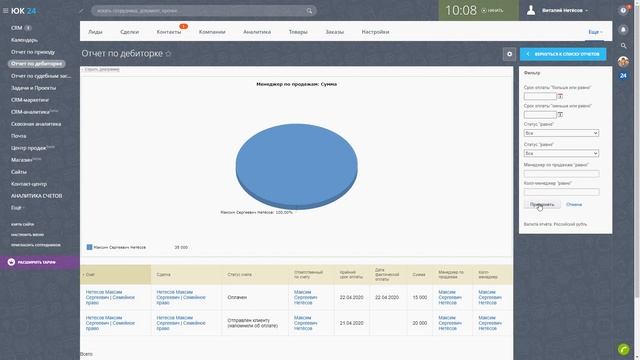Open АНАЛИТИКА СЧЕТОВ in left sidebar
640x360 pixels.
pyautogui.click(x=36, y=196)
